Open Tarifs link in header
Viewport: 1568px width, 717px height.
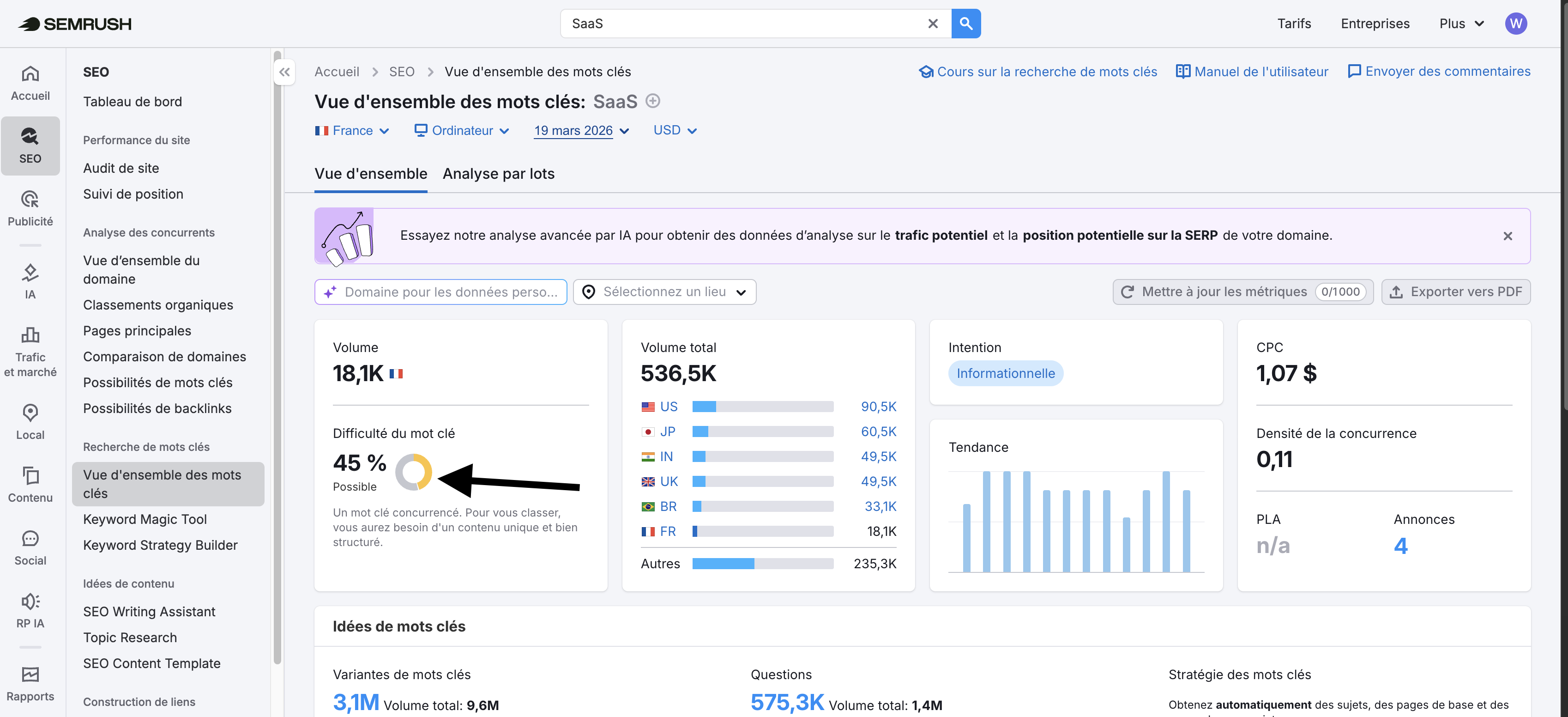pos(1294,24)
